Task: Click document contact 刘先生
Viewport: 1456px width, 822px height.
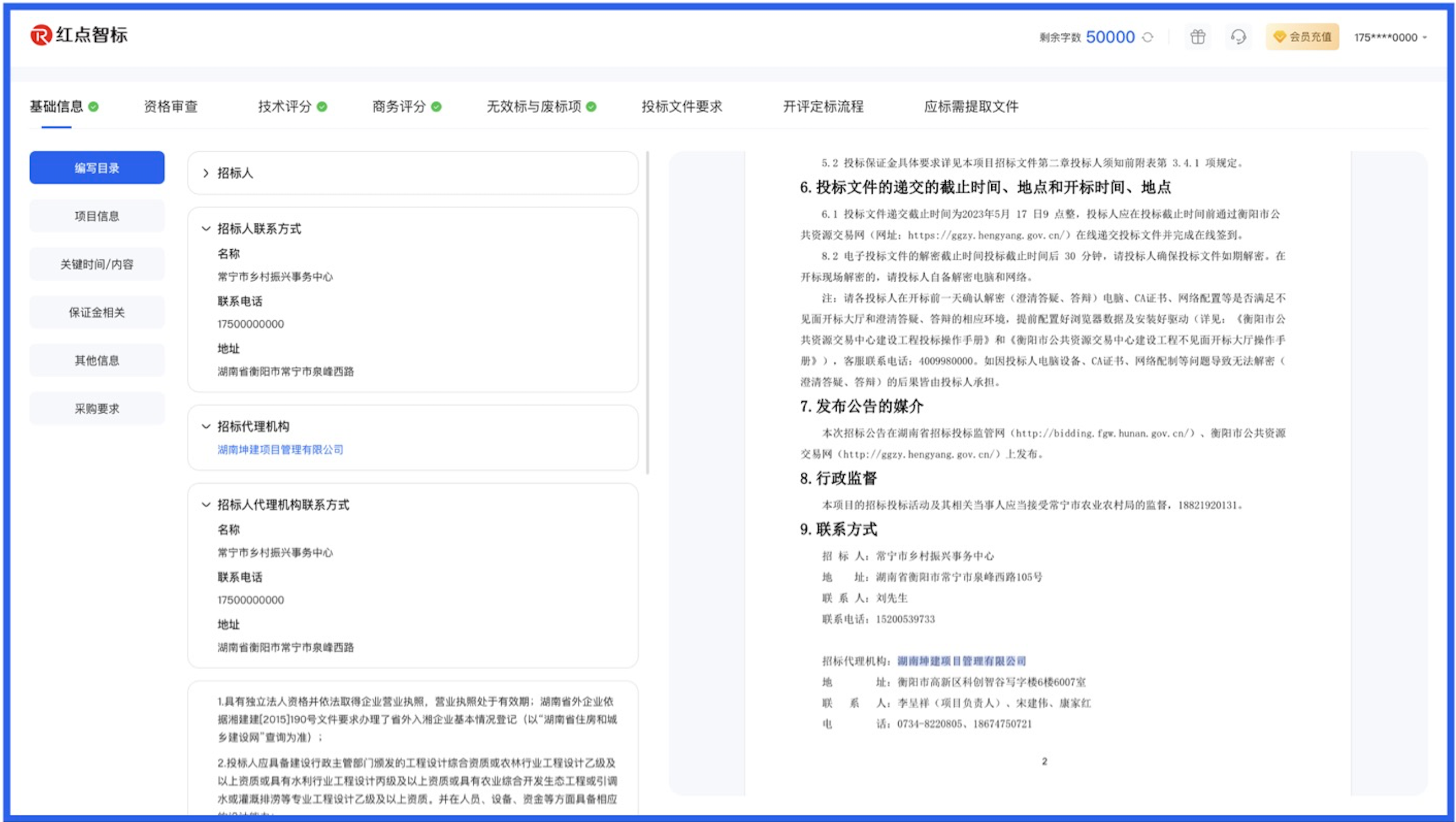Action: [x=892, y=598]
